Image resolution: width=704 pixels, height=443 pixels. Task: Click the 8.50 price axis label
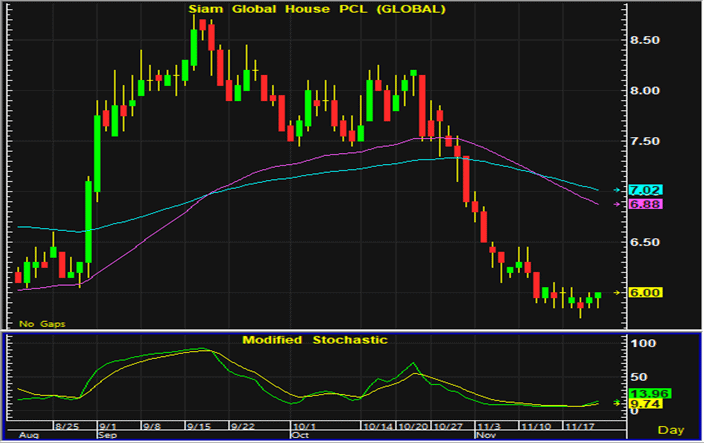(x=660, y=41)
